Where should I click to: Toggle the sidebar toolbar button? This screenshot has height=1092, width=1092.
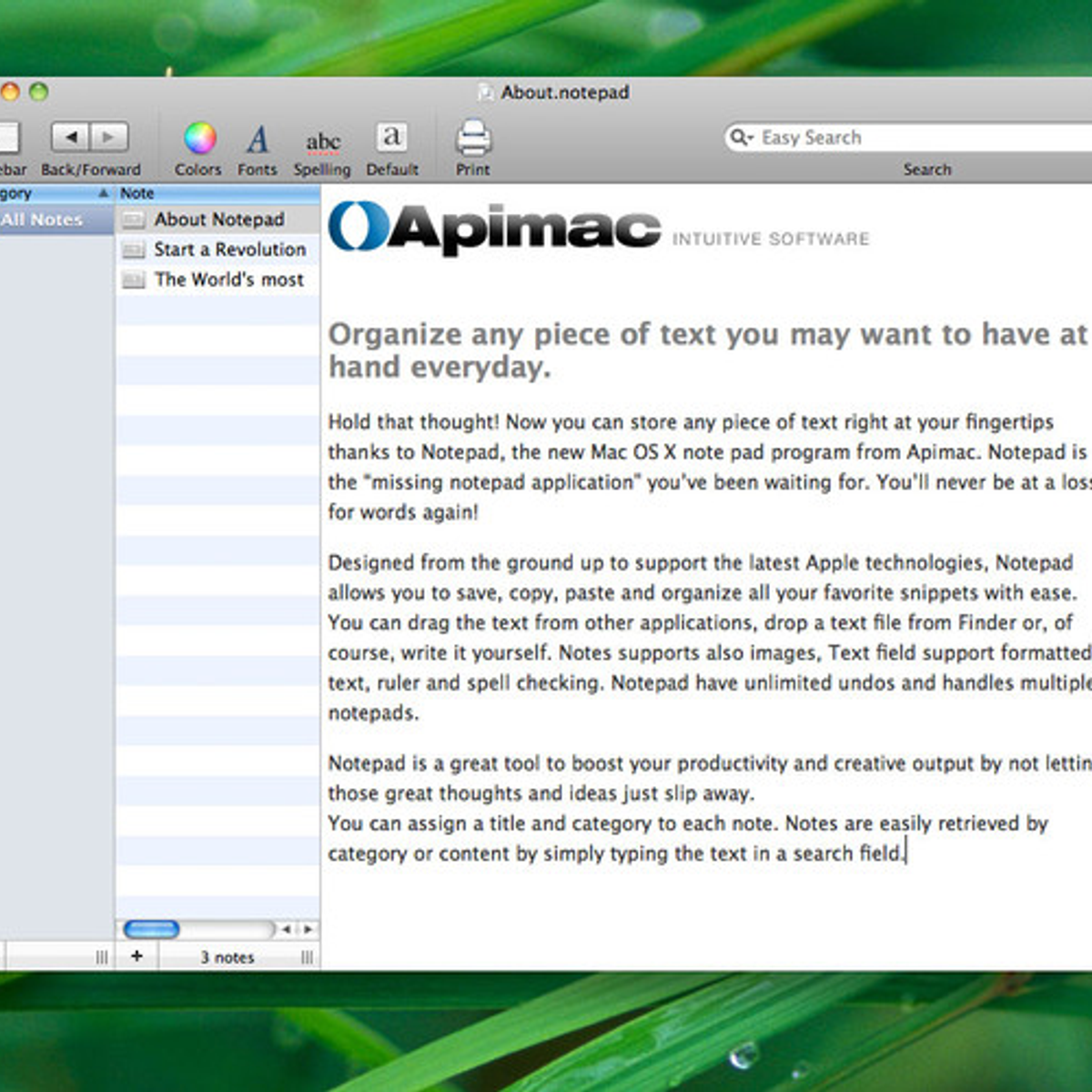point(8,138)
